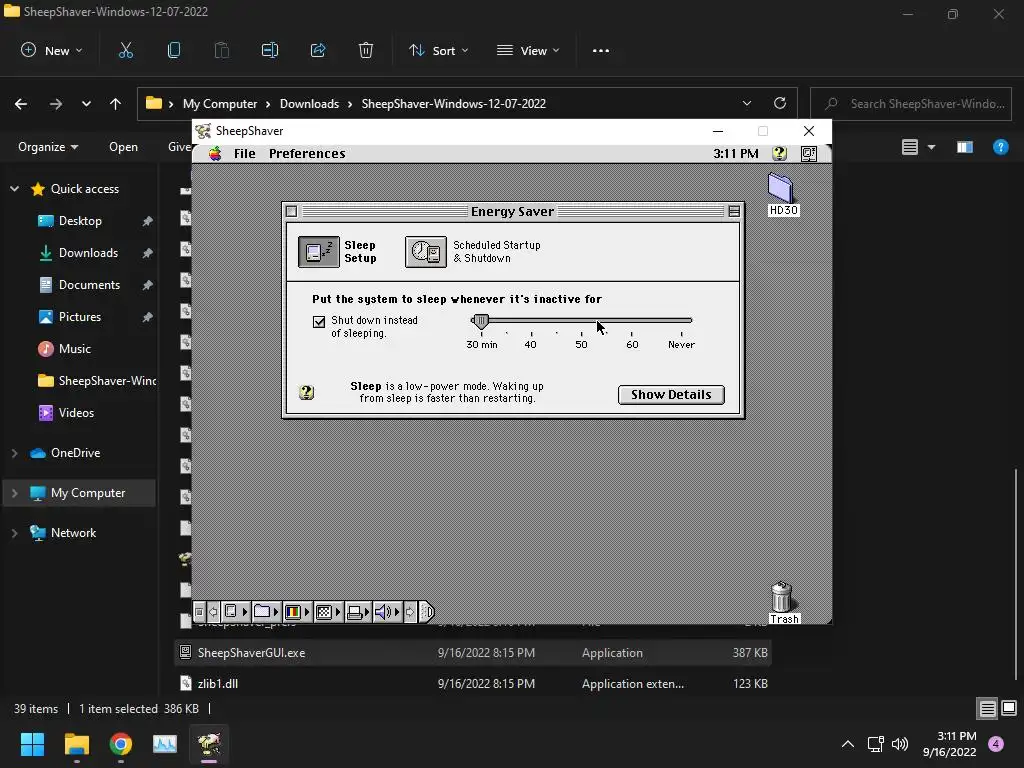Image resolution: width=1024 pixels, height=768 pixels.
Task: Go up one folder in Explorer
Action: pos(116,104)
